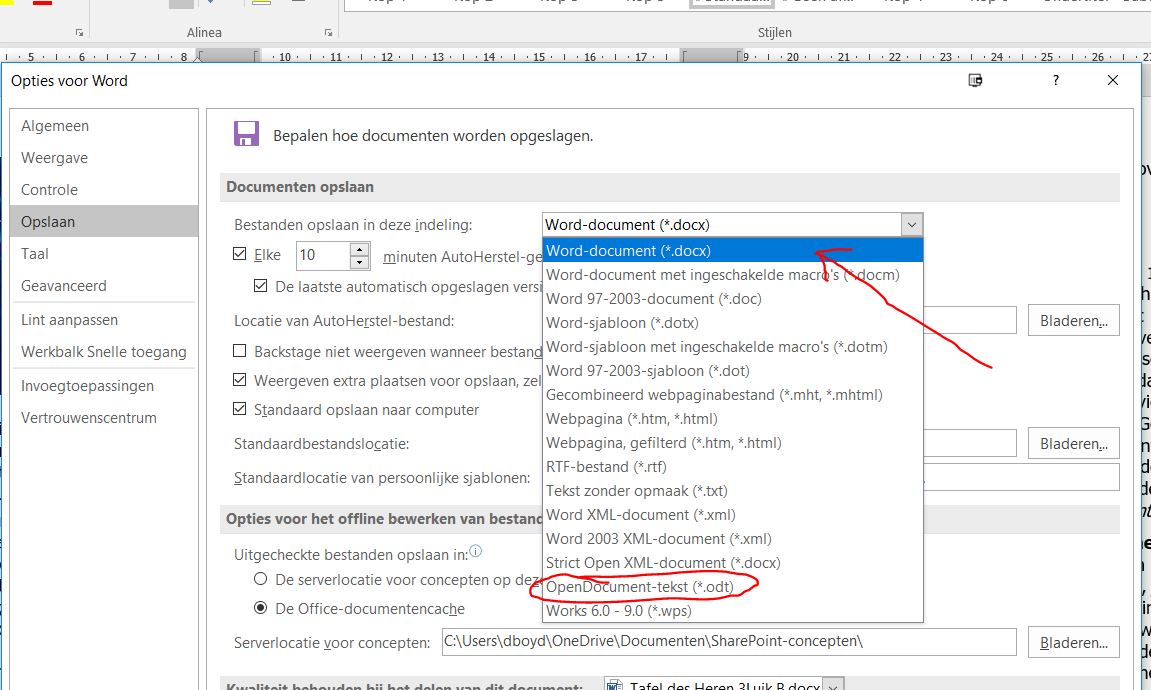This screenshot has height=690, width=1151.
Task: Collapse the Bestanden opslaan in deze indeling dropdown arrow
Action: (x=912, y=225)
